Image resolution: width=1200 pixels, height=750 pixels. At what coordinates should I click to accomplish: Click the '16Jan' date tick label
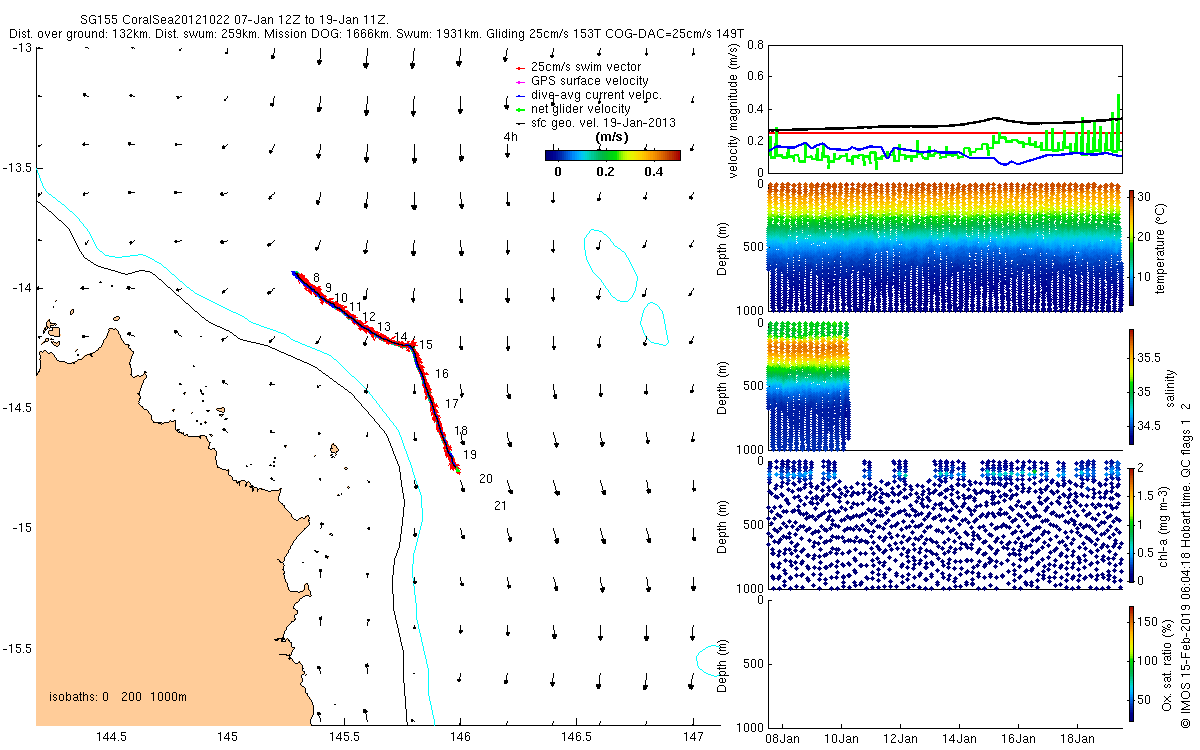1017,738
